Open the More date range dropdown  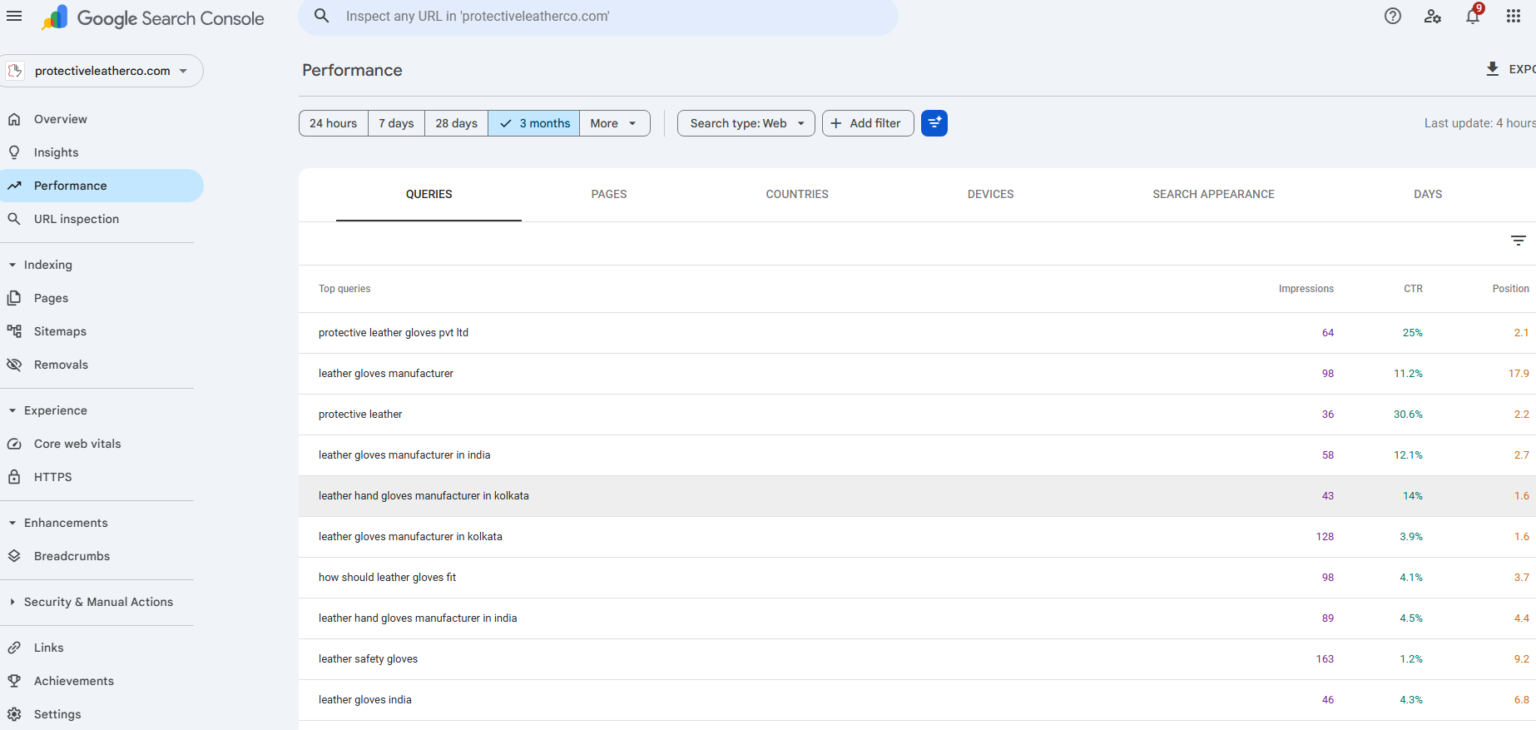pos(614,123)
